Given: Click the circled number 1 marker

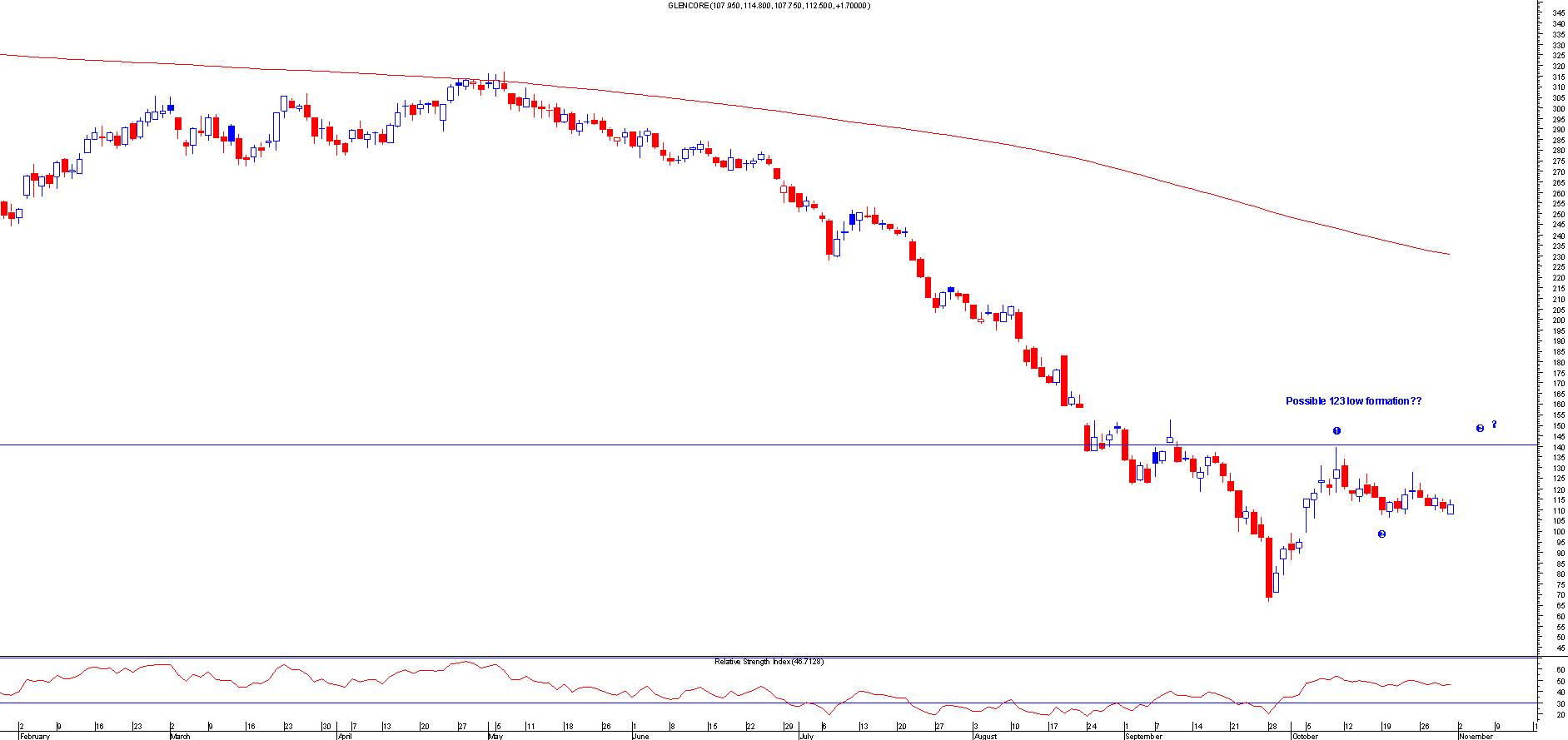Looking at the screenshot, I should pyautogui.click(x=1337, y=431).
